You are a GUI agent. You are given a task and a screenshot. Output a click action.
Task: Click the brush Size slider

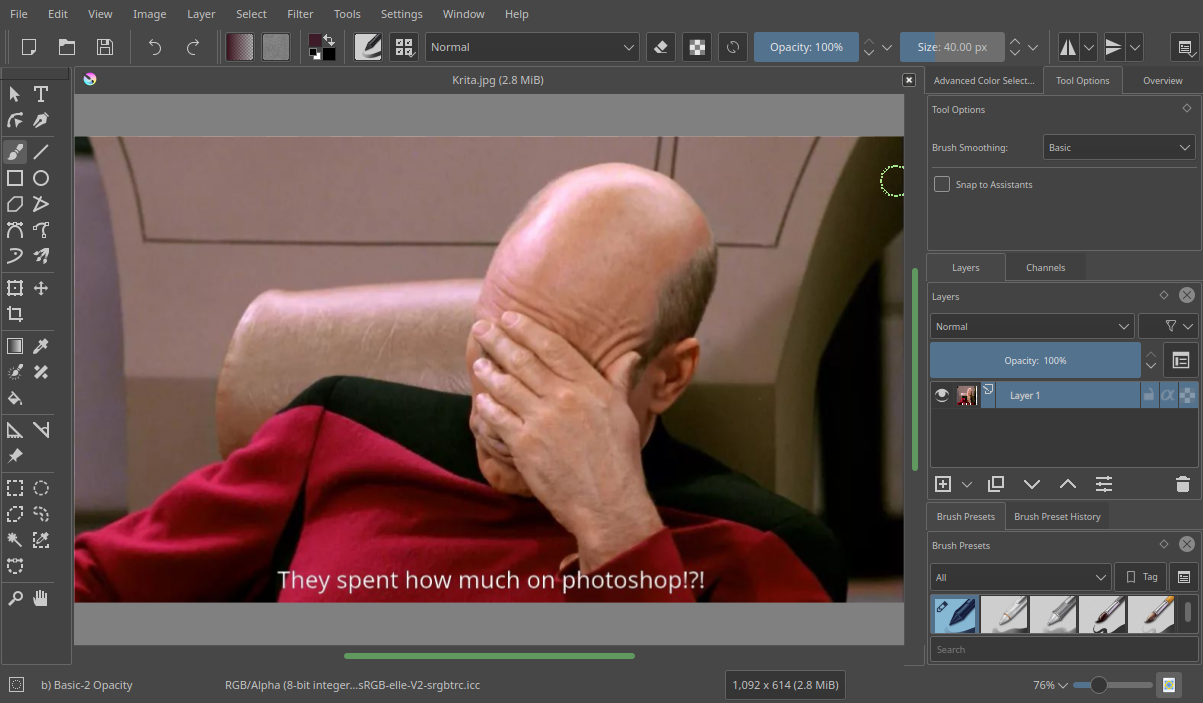click(x=952, y=47)
